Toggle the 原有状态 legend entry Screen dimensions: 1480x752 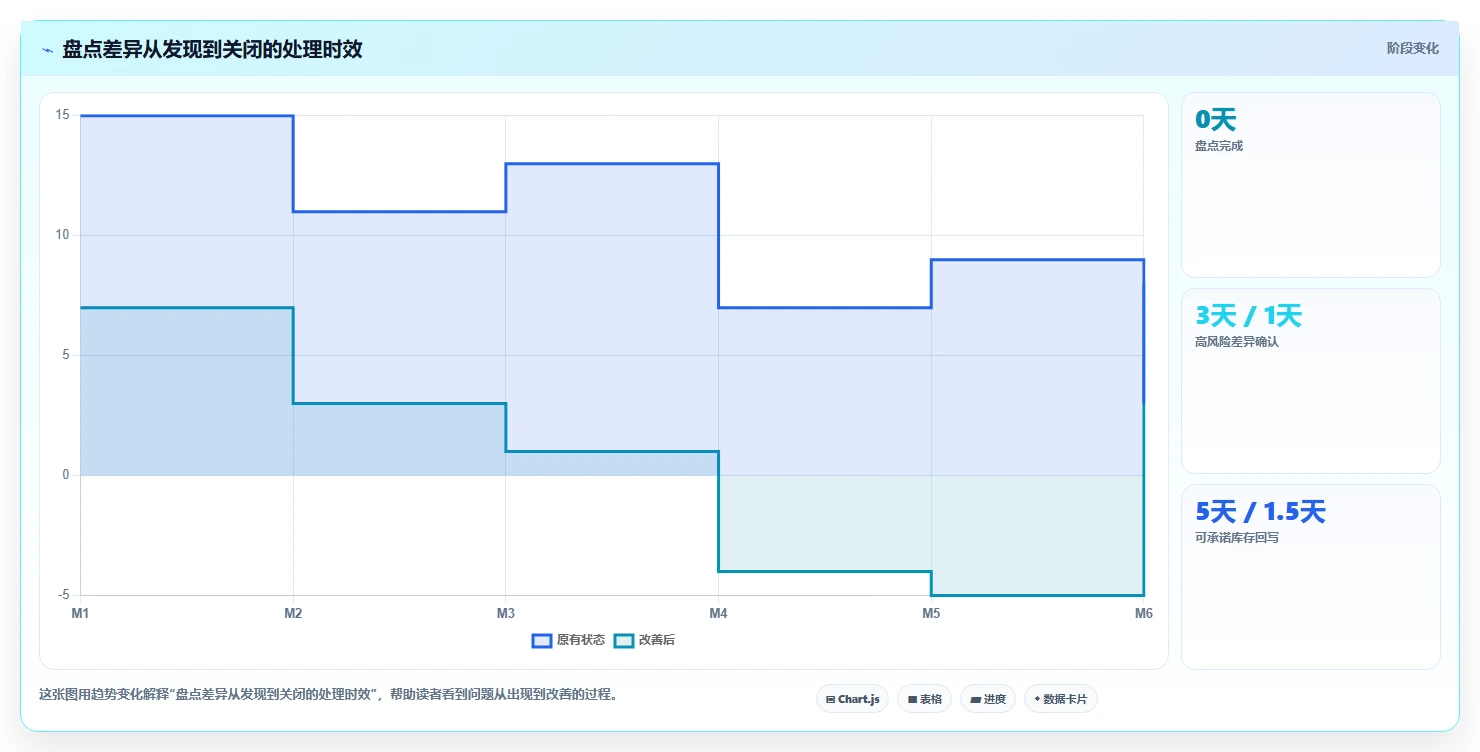pyautogui.click(x=569, y=640)
